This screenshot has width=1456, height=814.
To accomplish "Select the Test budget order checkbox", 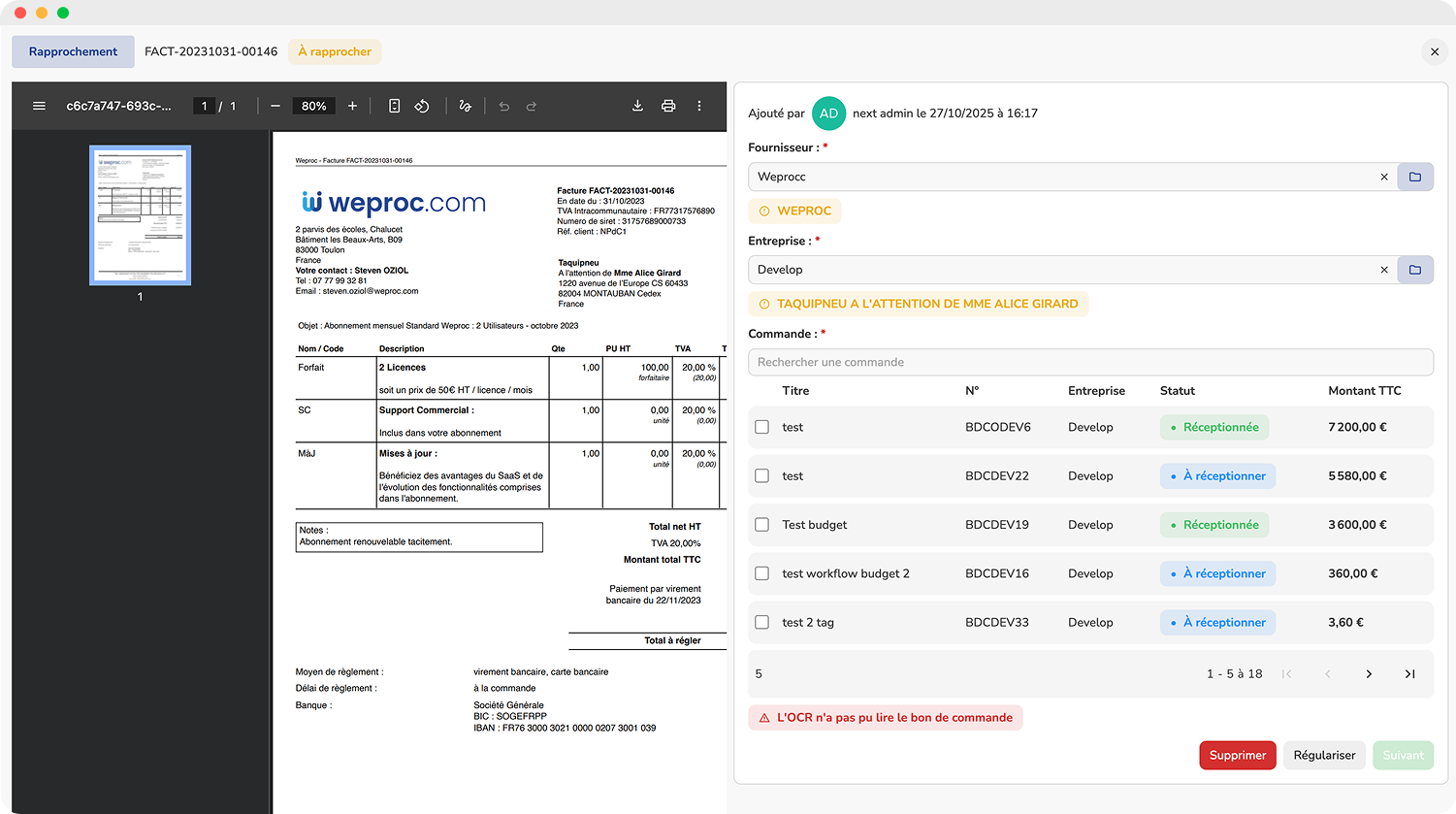I will tap(761, 524).
